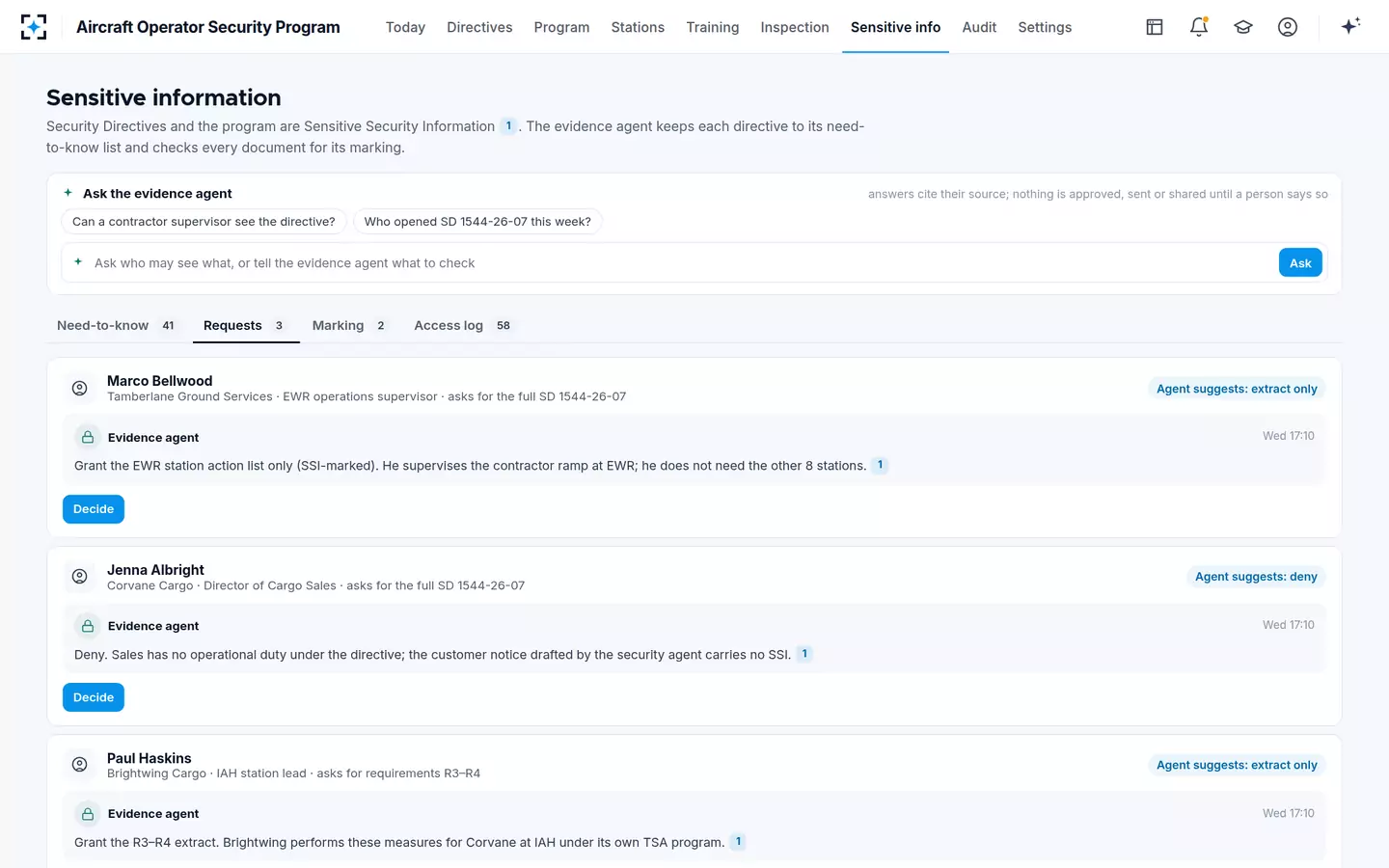Click Marco Bellwood's 'Agent suggests: extract only' badge

[x=1237, y=389]
